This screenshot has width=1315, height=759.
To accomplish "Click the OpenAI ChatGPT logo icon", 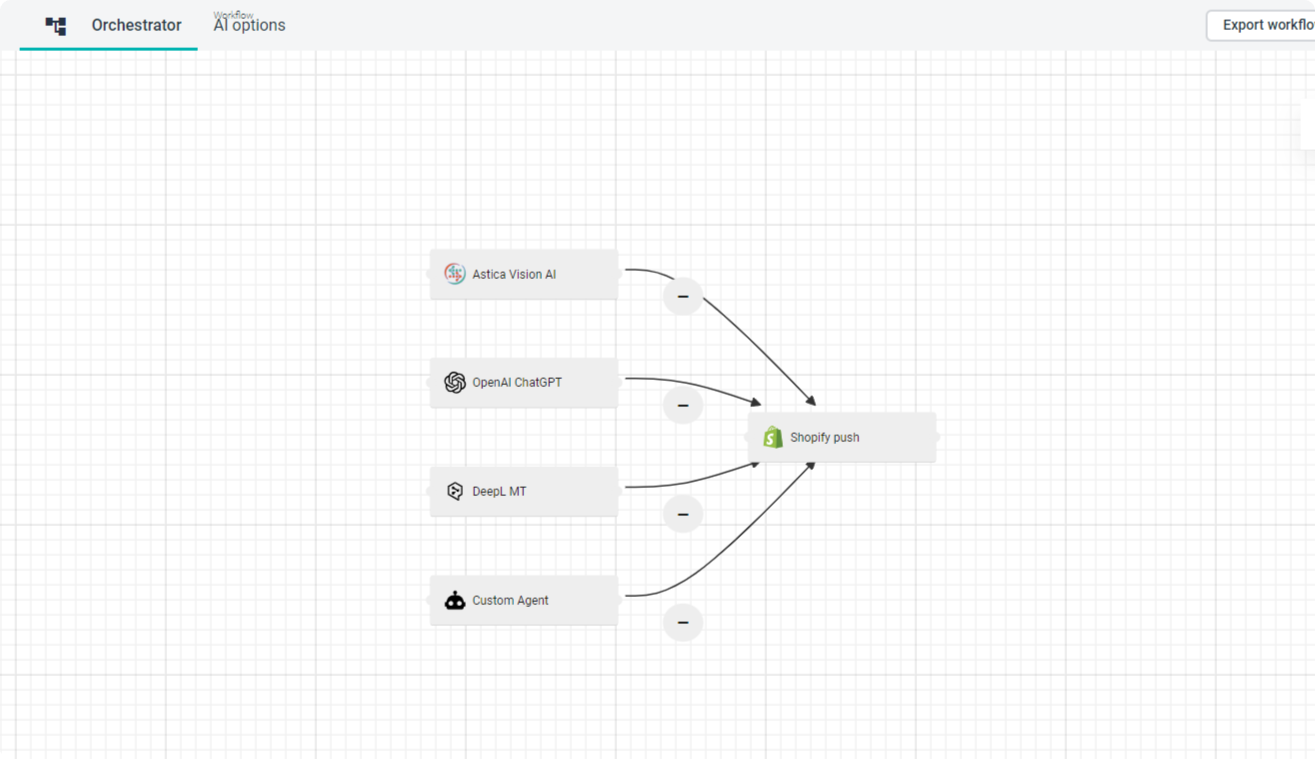I will coord(455,382).
